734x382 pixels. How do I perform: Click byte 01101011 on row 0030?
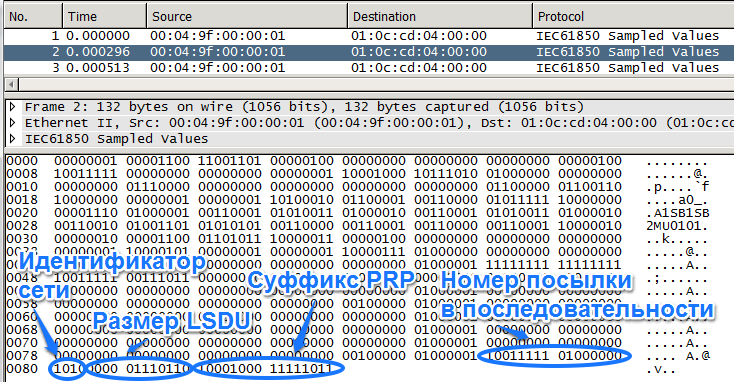pos(229,239)
